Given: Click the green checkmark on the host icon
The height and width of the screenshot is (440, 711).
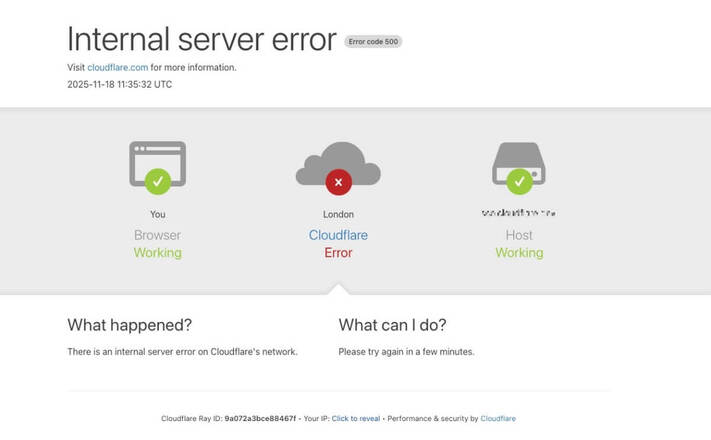Looking at the screenshot, I should click(520, 181).
